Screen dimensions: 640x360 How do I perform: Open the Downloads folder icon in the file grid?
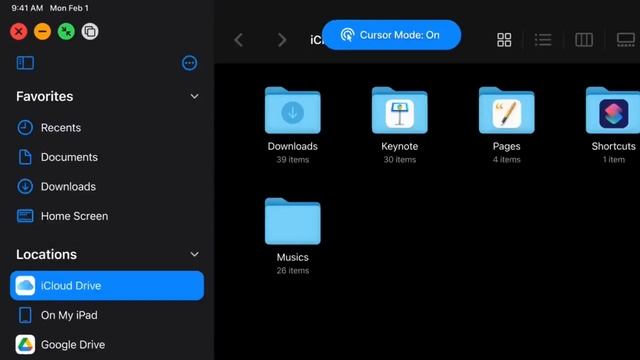293,110
